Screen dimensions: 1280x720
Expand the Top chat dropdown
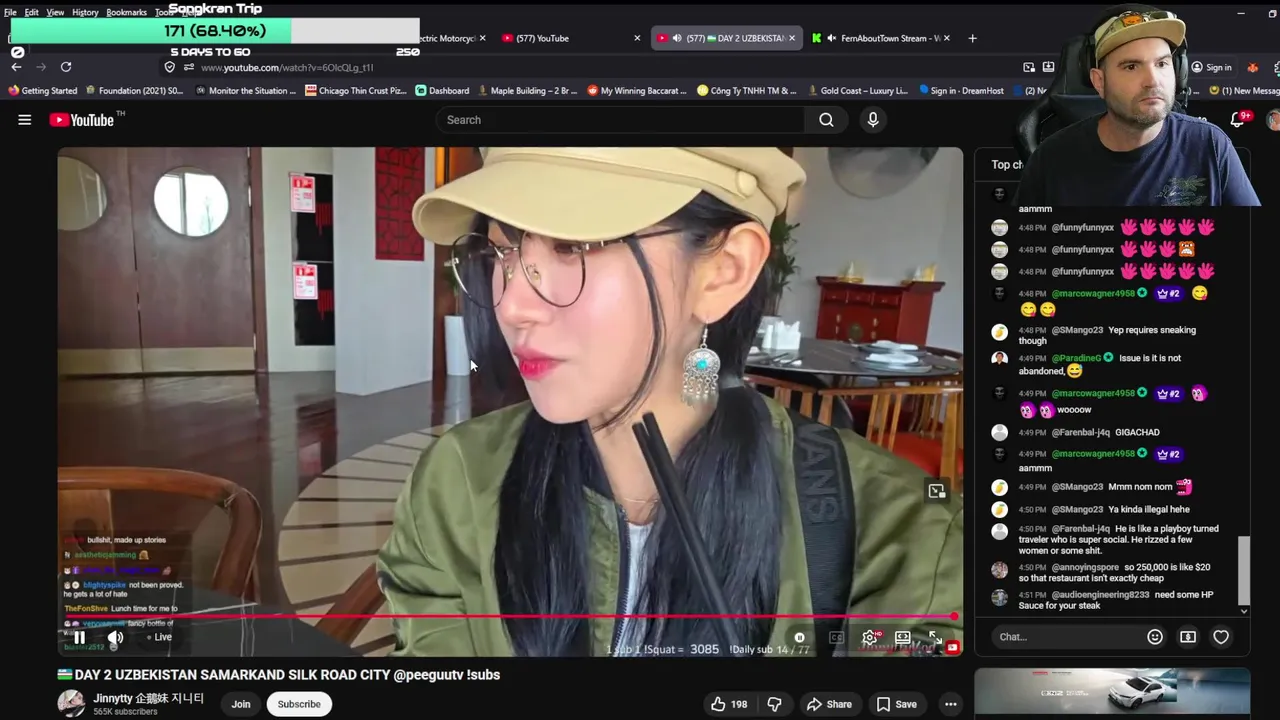pyautogui.click(x=1007, y=164)
